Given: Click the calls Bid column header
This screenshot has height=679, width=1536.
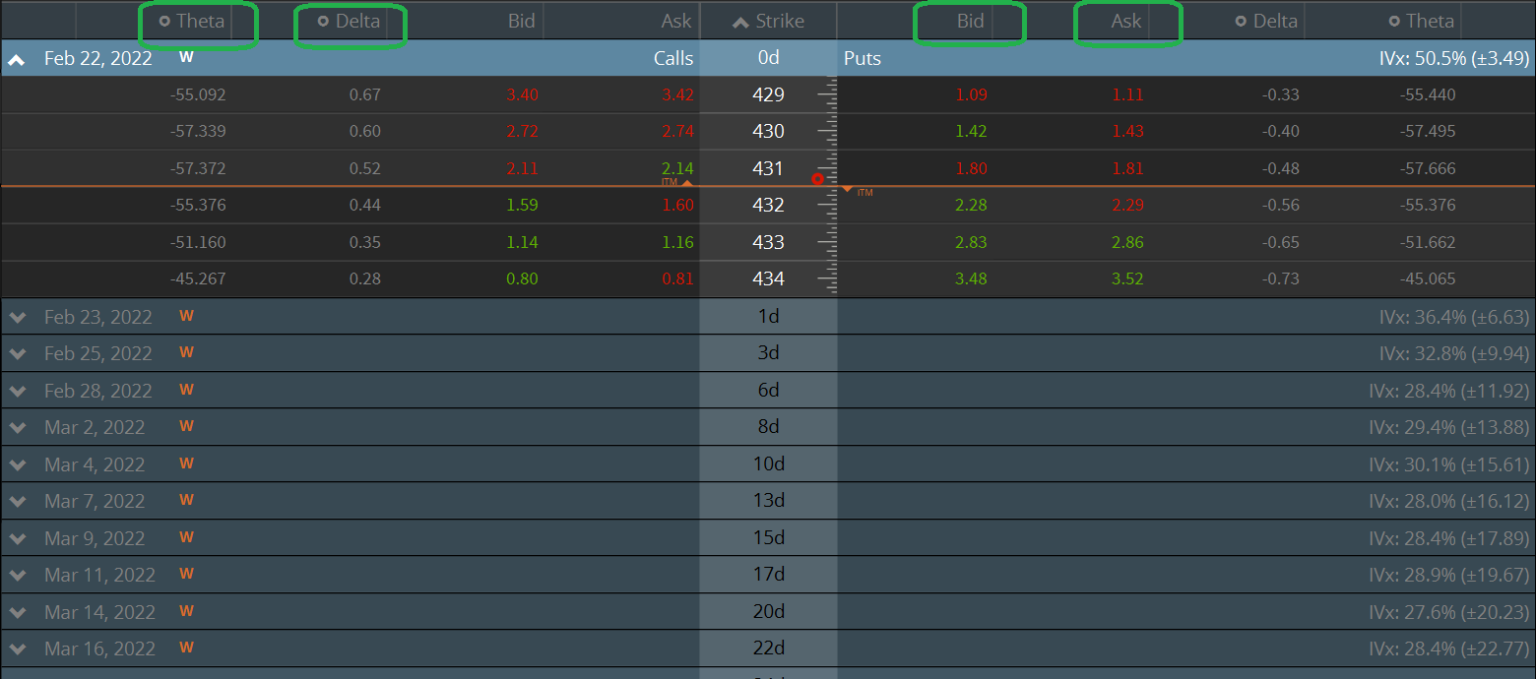Looking at the screenshot, I should [x=521, y=21].
